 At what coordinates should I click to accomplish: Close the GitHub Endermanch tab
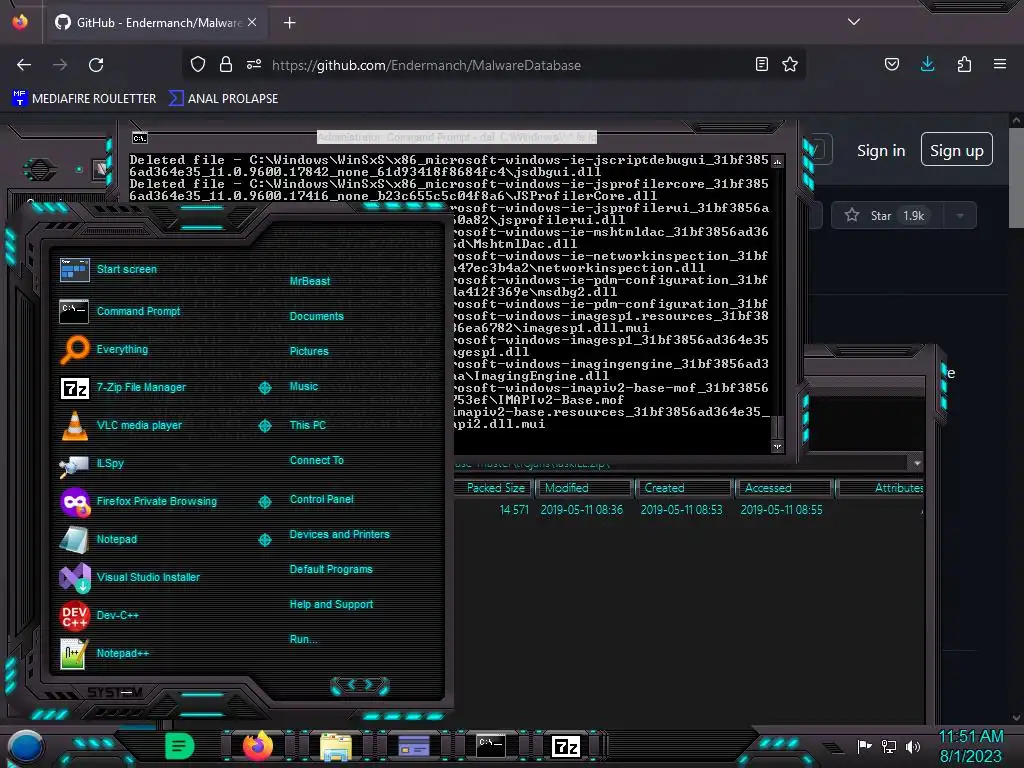point(252,22)
